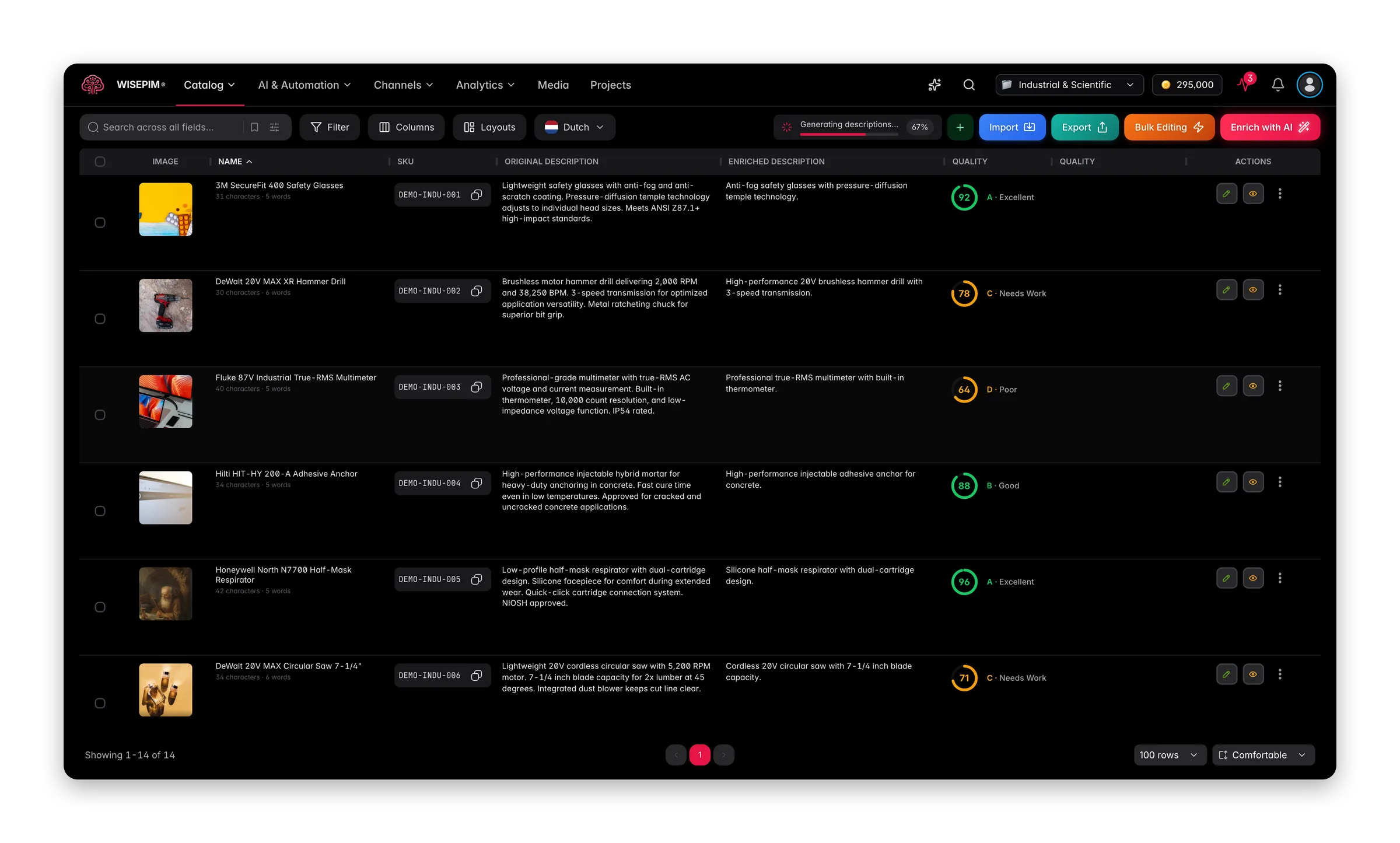Toggle the select-all checkbox in header
1400x843 pixels.
click(100, 162)
